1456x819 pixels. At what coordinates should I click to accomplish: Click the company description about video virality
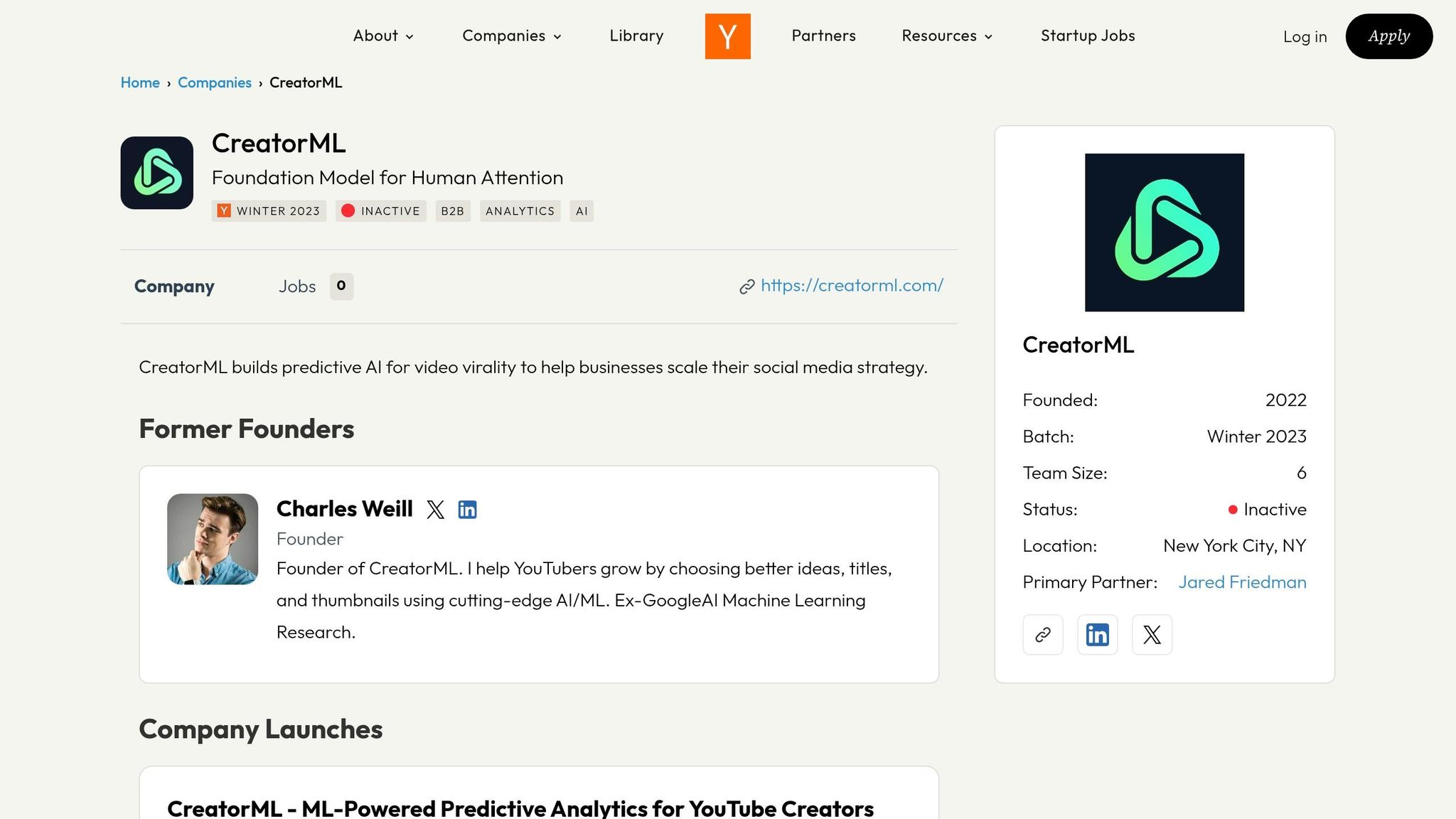pos(533,368)
